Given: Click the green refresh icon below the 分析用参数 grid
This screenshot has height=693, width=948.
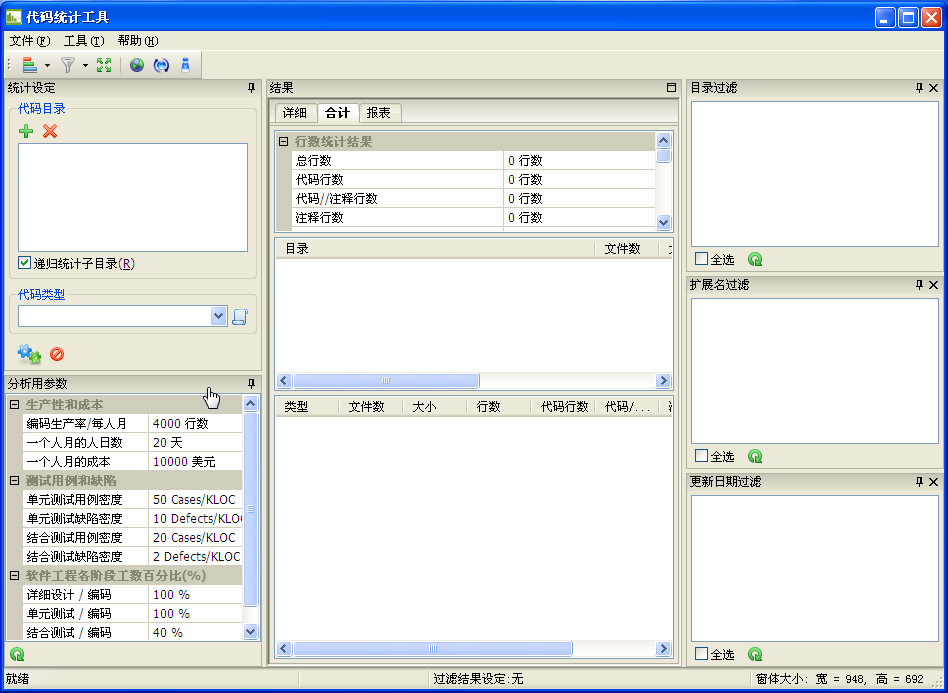Looking at the screenshot, I should click(x=17, y=654).
